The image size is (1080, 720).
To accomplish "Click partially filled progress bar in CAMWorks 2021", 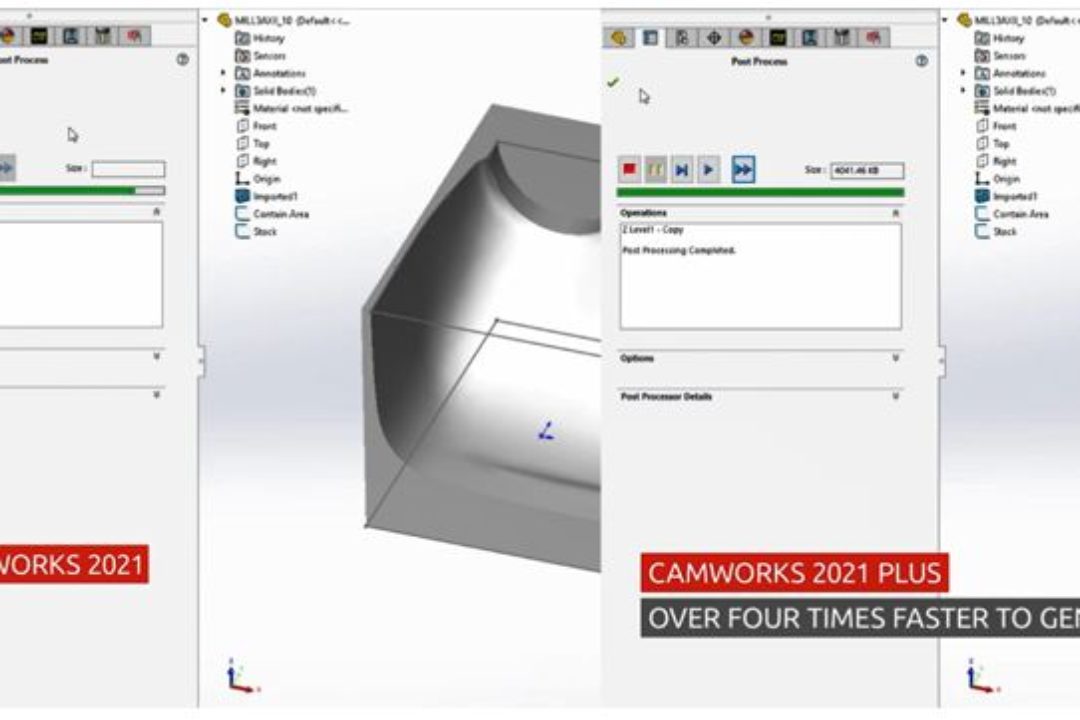I will point(81,191).
